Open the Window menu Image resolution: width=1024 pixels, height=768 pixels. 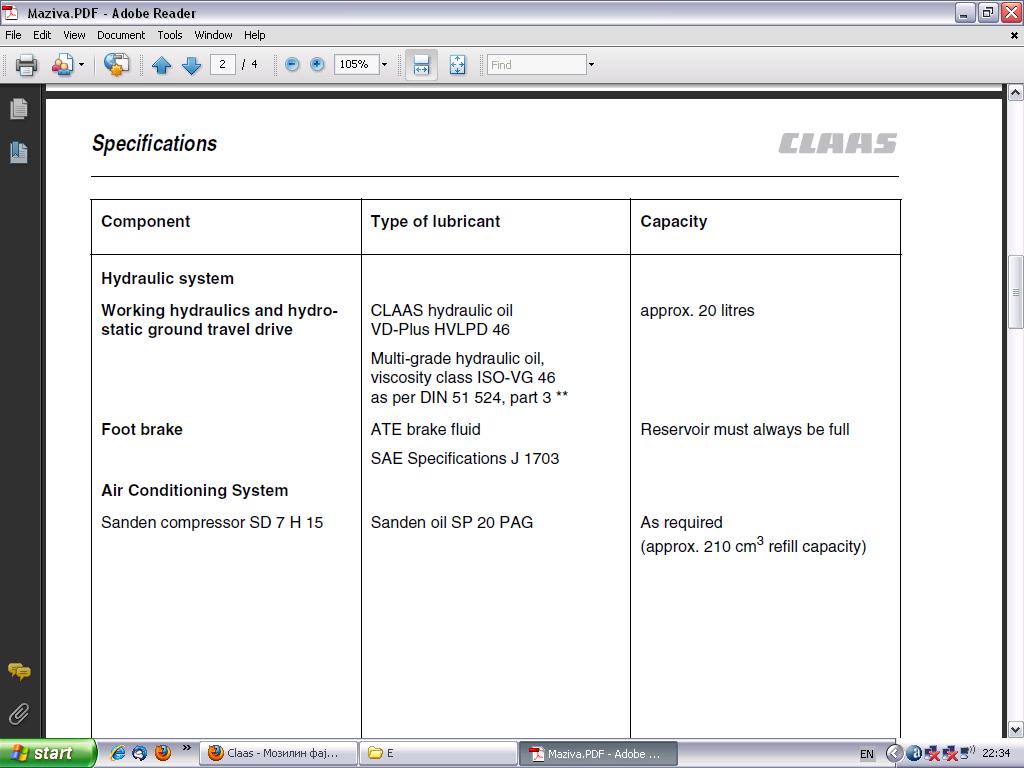(213, 35)
